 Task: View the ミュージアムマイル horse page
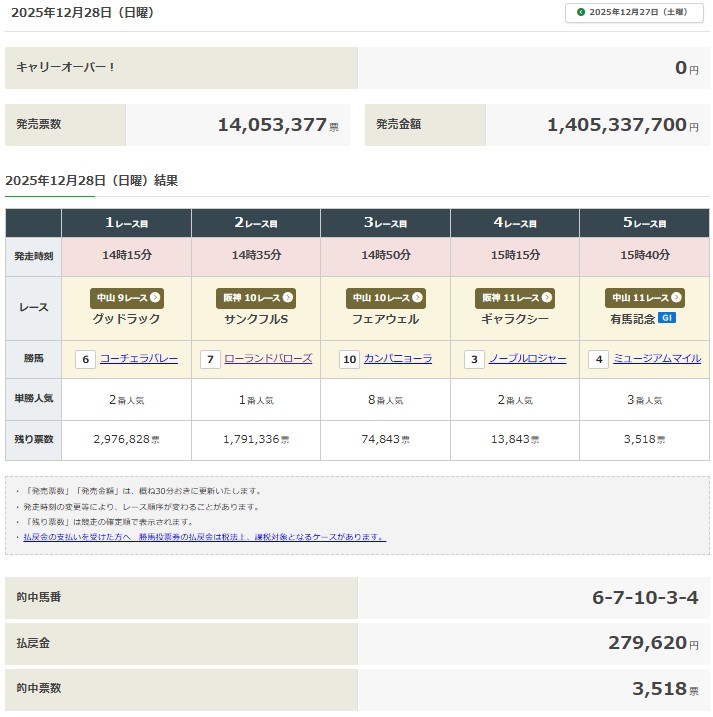tap(656, 359)
